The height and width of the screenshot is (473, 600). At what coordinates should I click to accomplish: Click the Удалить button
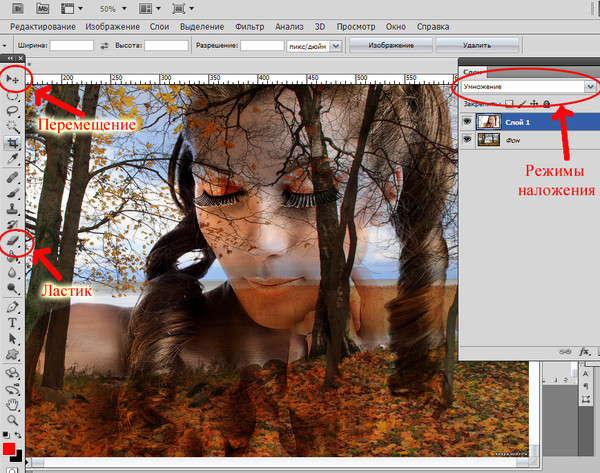(477, 45)
